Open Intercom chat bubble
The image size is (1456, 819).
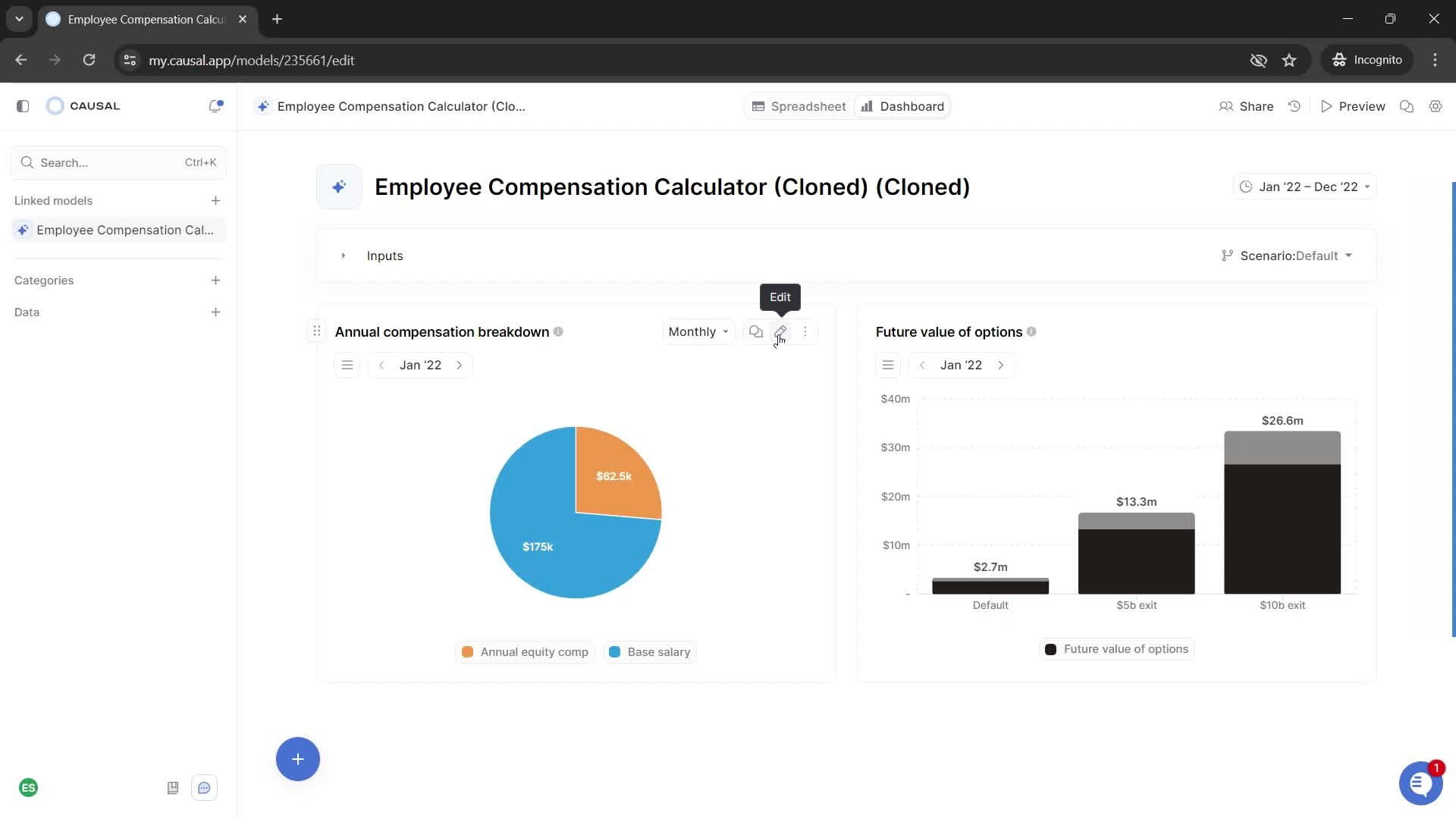[1420, 783]
